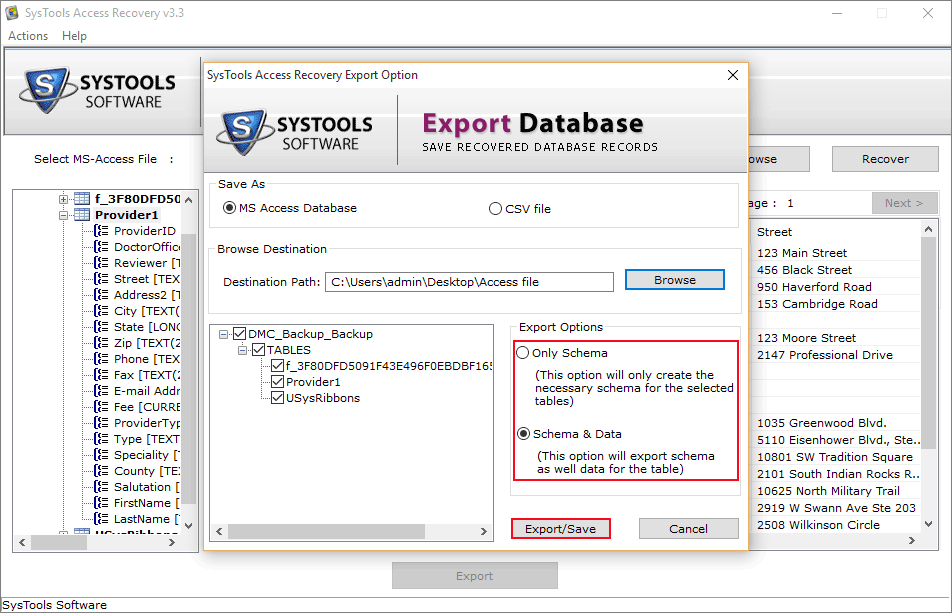952x613 pixels.
Task: Click the Cancel button in dialog
Action: coord(688,529)
